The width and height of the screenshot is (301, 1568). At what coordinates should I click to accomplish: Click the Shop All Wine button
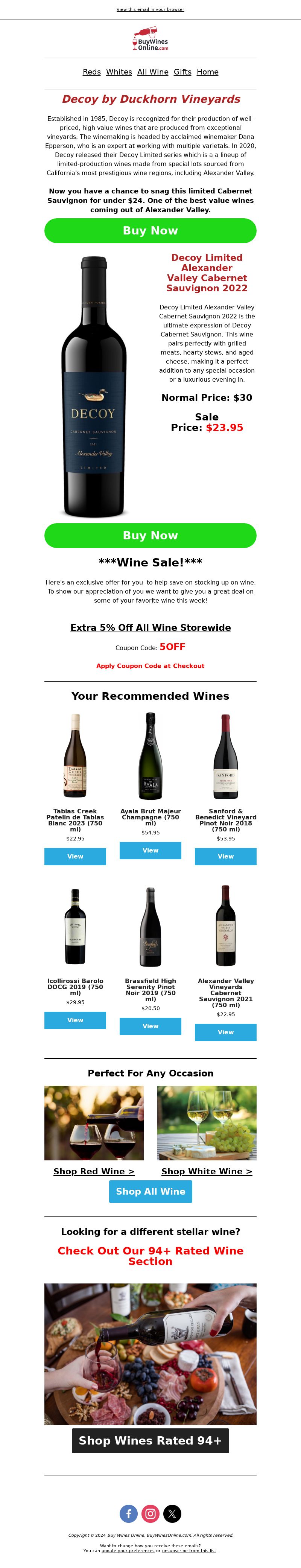tap(150, 1192)
